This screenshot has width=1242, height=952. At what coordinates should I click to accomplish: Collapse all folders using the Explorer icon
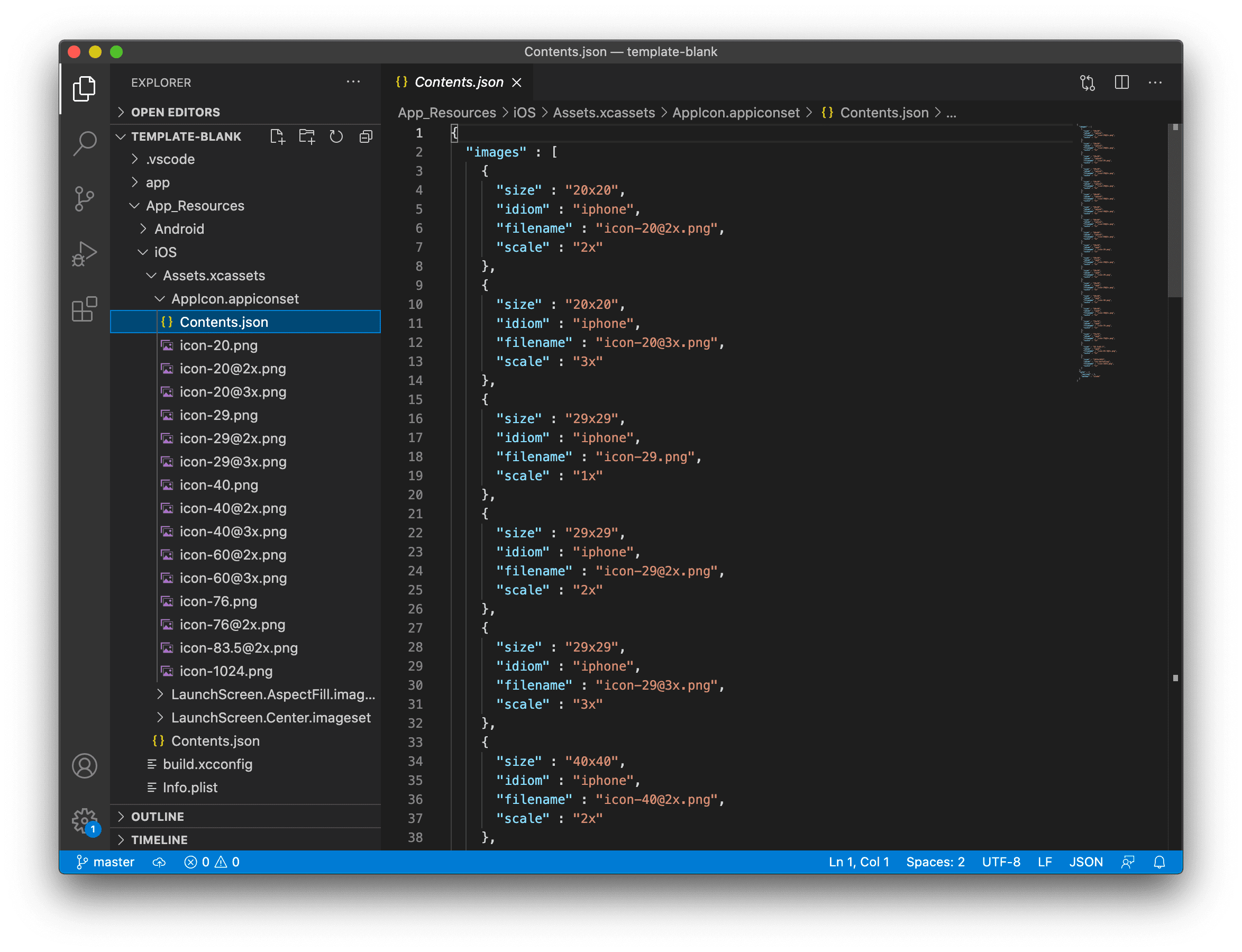point(365,136)
